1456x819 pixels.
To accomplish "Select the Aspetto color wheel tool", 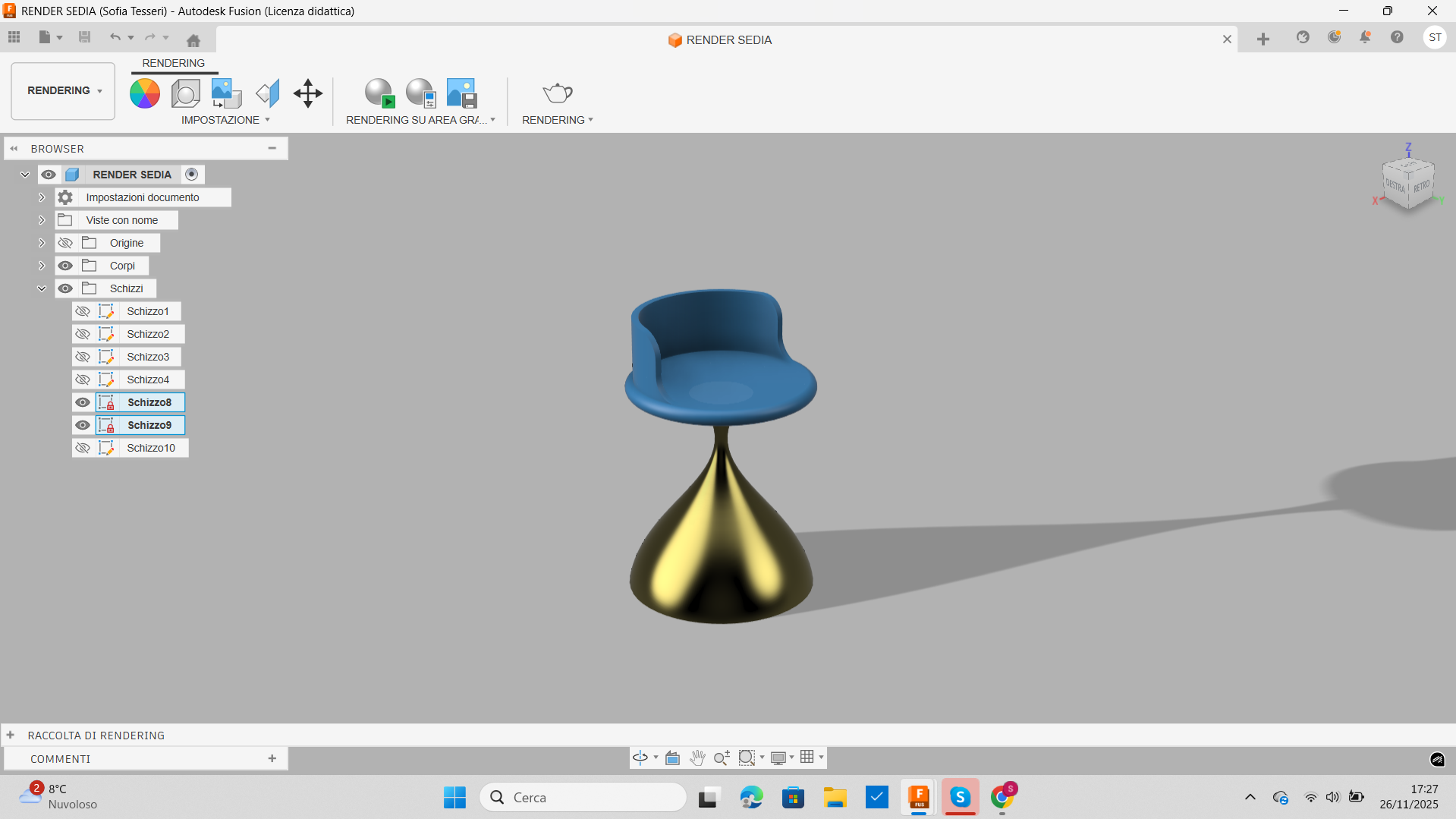I will pos(144,93).
